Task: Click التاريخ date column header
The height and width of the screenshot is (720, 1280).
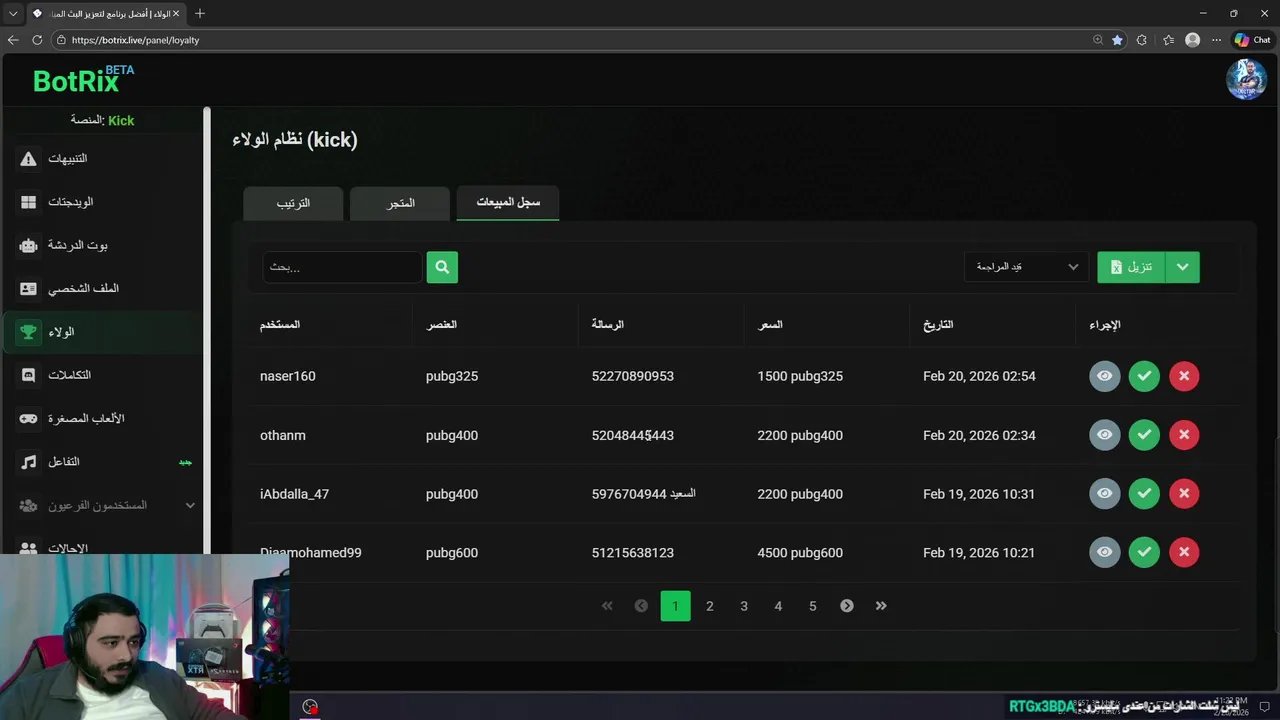Action: click(938, 325)
